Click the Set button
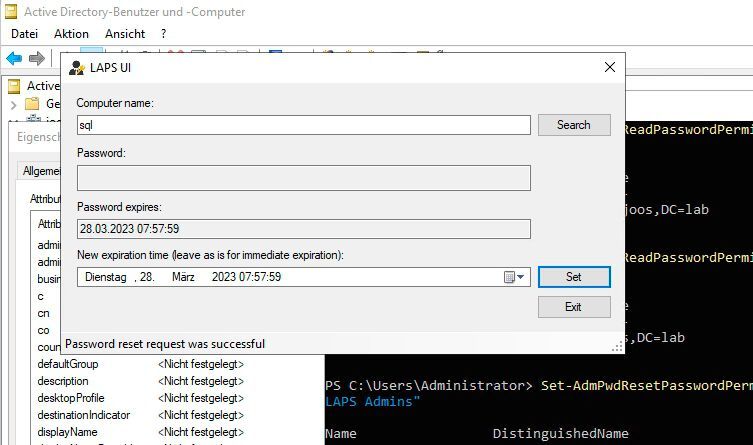 point(574,277)
